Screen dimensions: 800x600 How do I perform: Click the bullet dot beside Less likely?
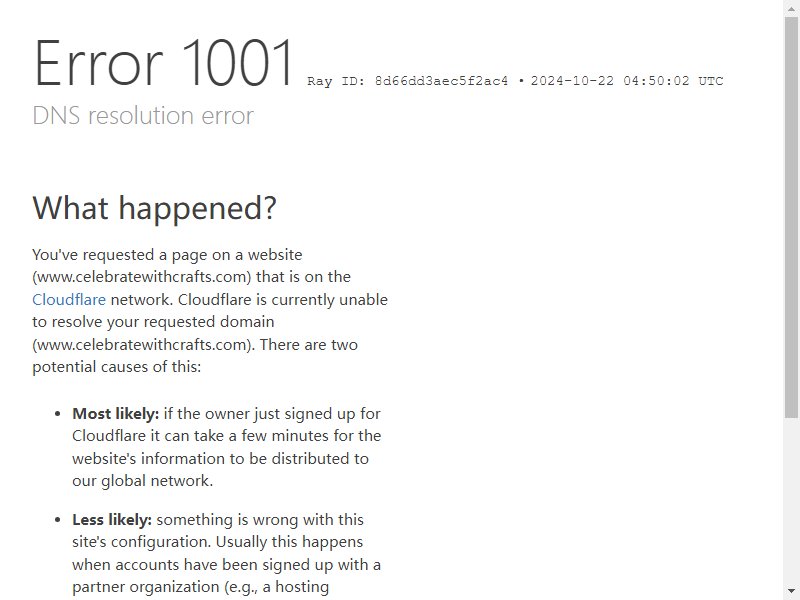tap(58, 520)
